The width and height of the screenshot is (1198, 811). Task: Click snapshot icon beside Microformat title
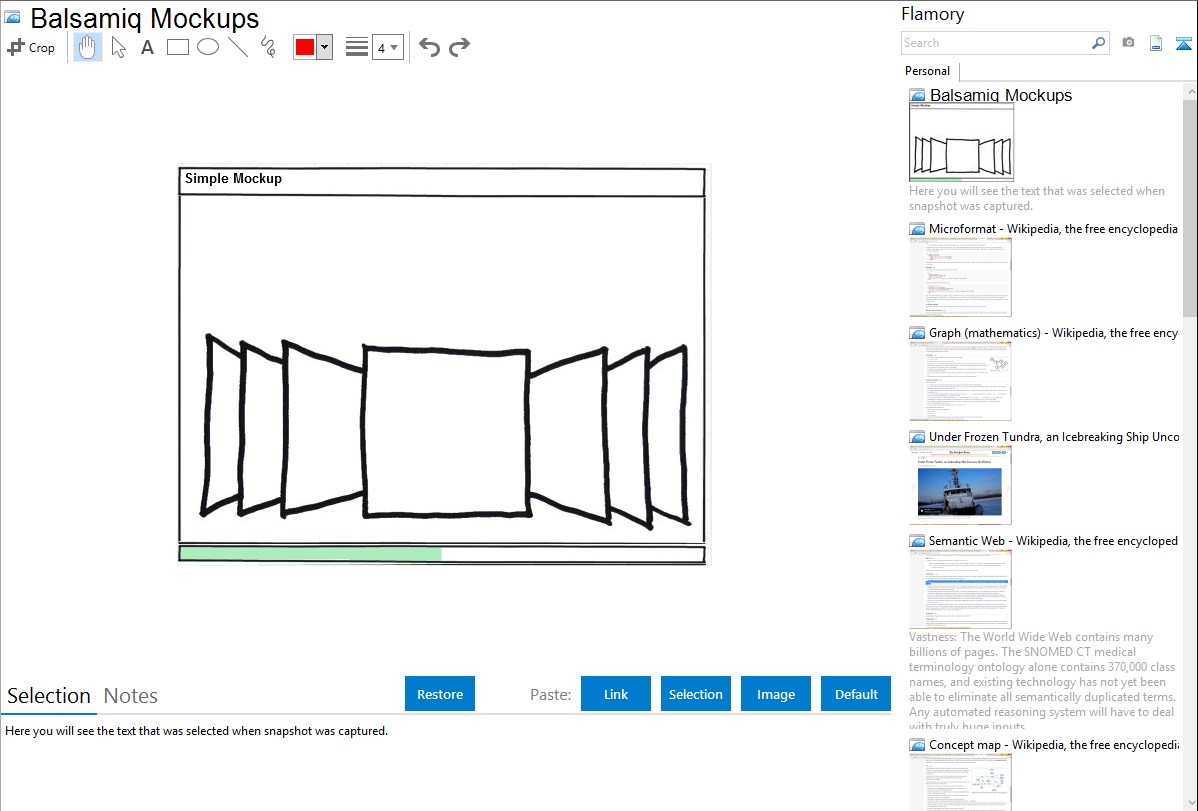(x=917, y=229)
